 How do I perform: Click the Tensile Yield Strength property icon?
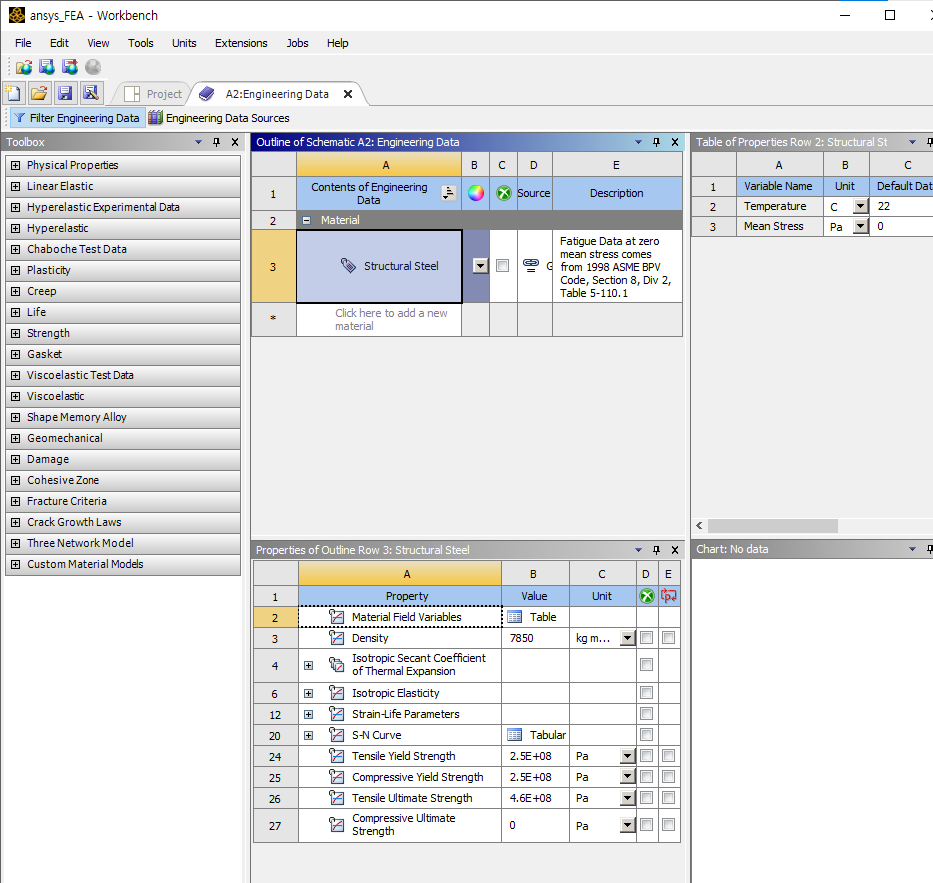[336, 756]
